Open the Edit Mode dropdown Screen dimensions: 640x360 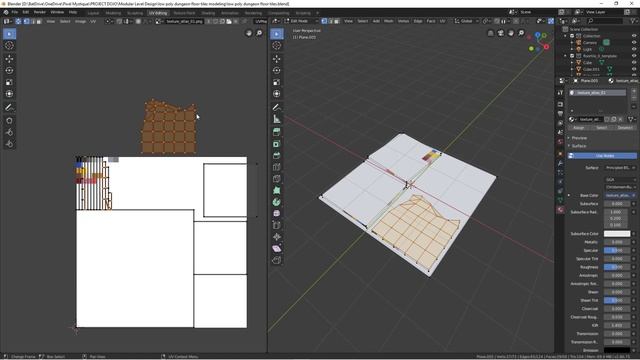(301, 21)
